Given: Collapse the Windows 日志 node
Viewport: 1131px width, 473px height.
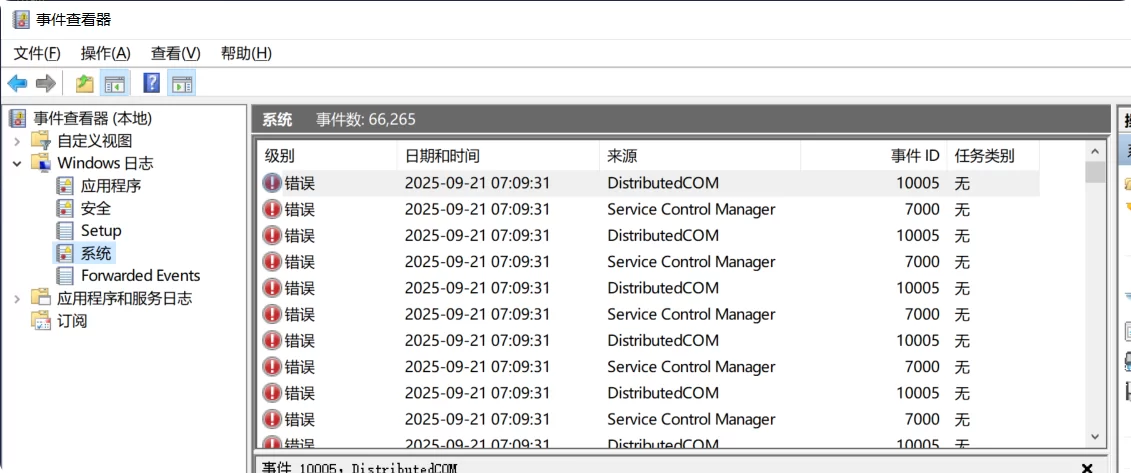Looking at the screenshot, I should coord(16,163).
